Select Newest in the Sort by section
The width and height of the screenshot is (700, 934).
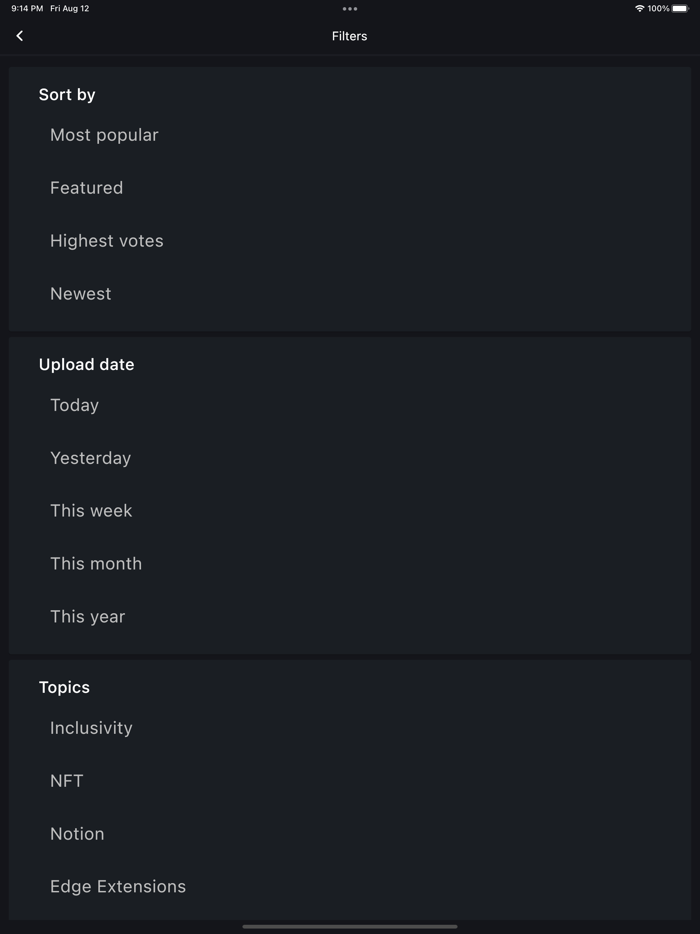(x=80, y=293)
